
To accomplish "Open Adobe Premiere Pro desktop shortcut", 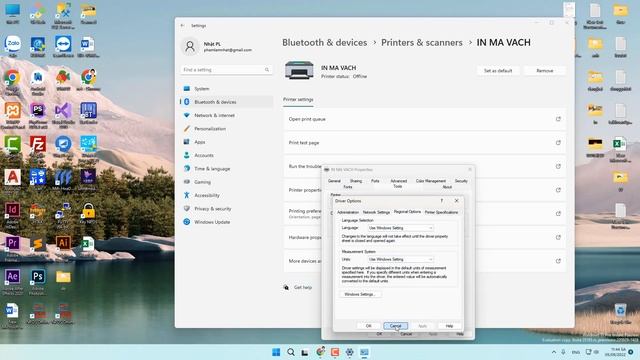I will (x=13, y=246).
